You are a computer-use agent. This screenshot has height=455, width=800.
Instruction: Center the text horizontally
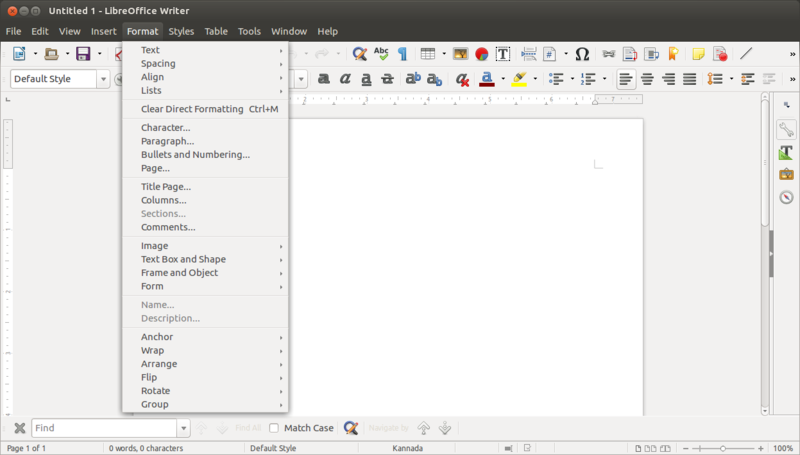(647, 79)
